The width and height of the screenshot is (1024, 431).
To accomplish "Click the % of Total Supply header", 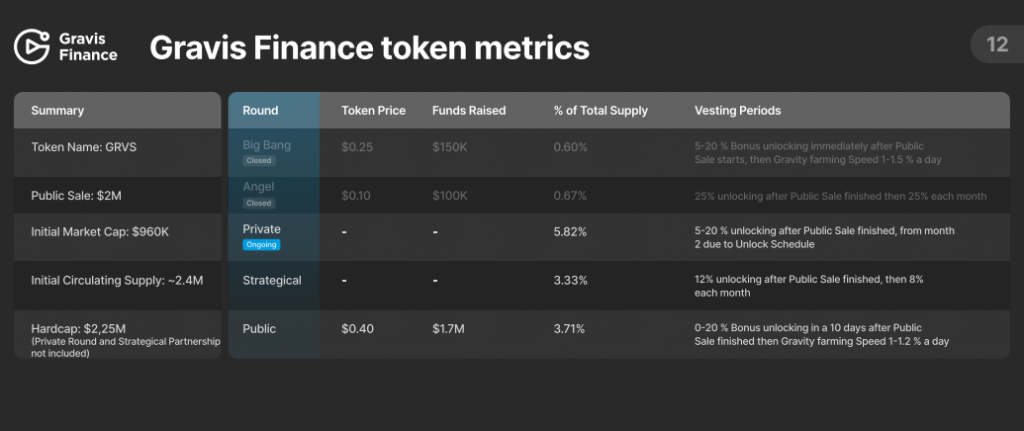I will tap(600, 110).
